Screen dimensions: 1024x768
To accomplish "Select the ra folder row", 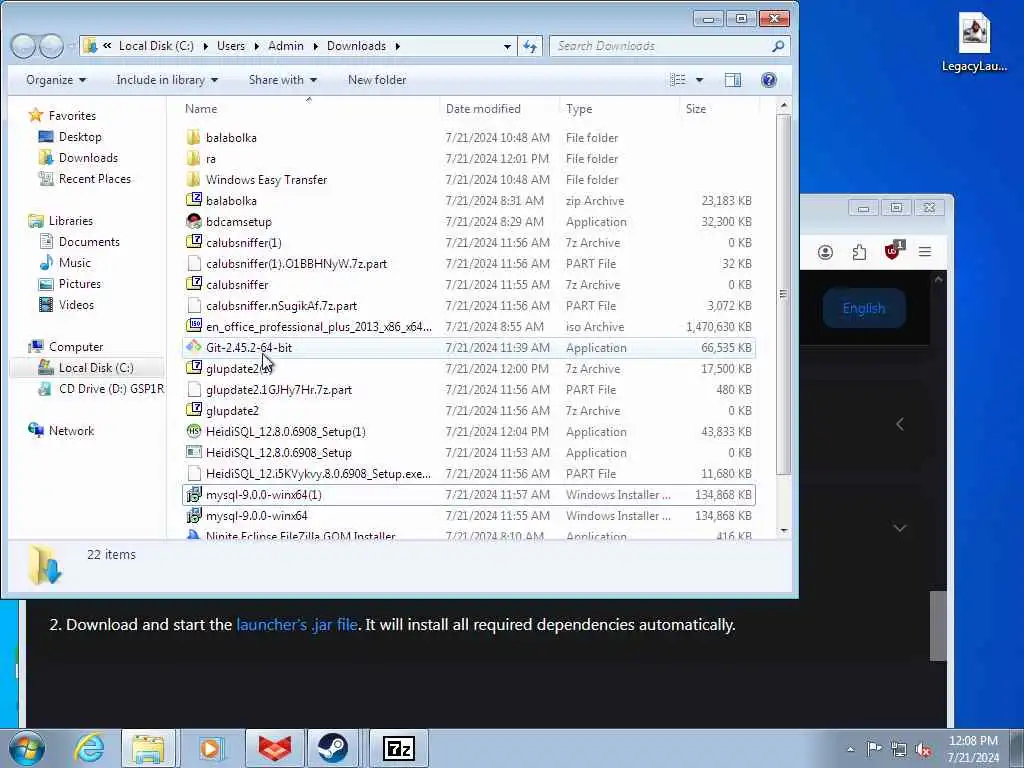I will coord(469,159).
